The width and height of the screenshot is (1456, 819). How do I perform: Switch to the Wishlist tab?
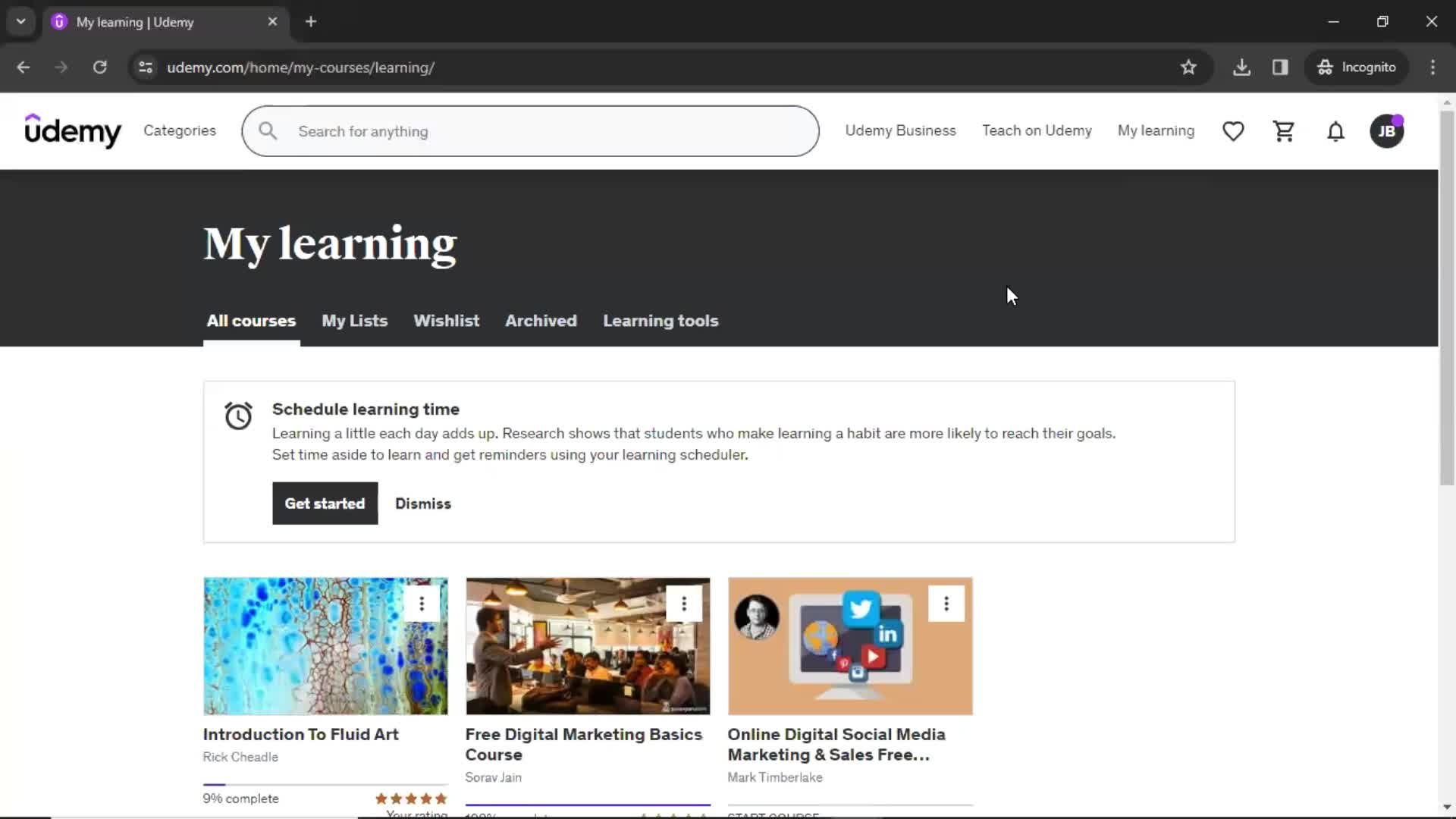tap(447, 321)
